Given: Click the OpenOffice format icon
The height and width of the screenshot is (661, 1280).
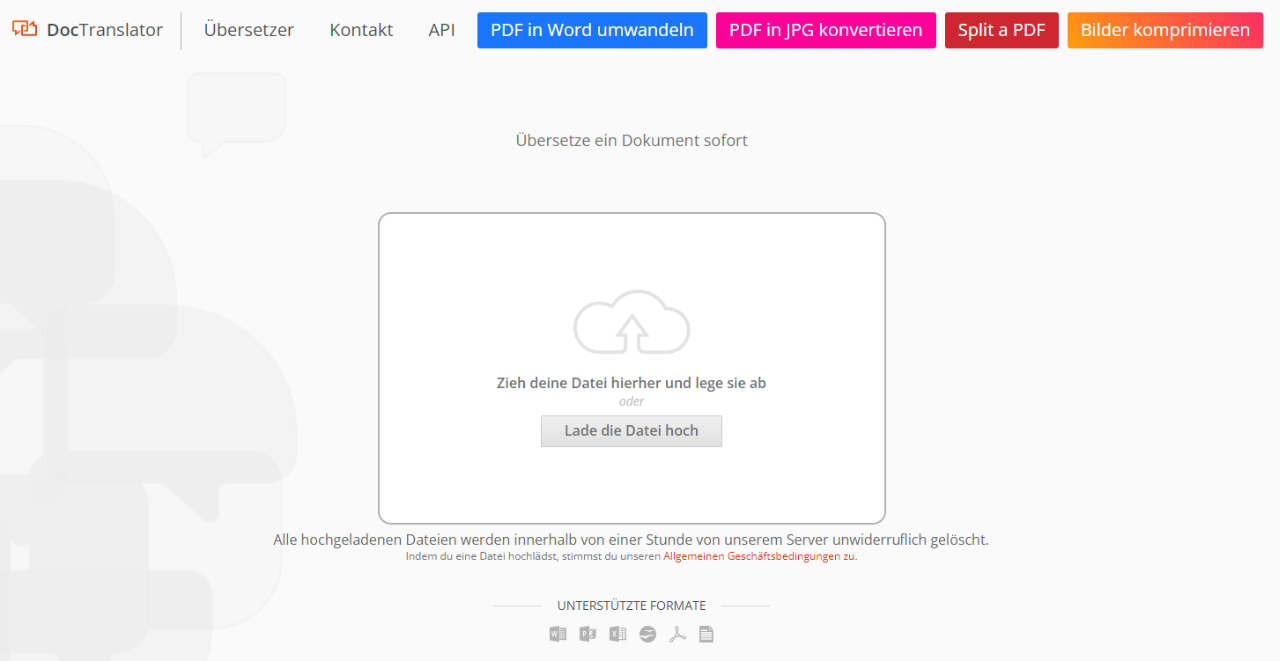Looking at the screenshot, I should [648, 634].
